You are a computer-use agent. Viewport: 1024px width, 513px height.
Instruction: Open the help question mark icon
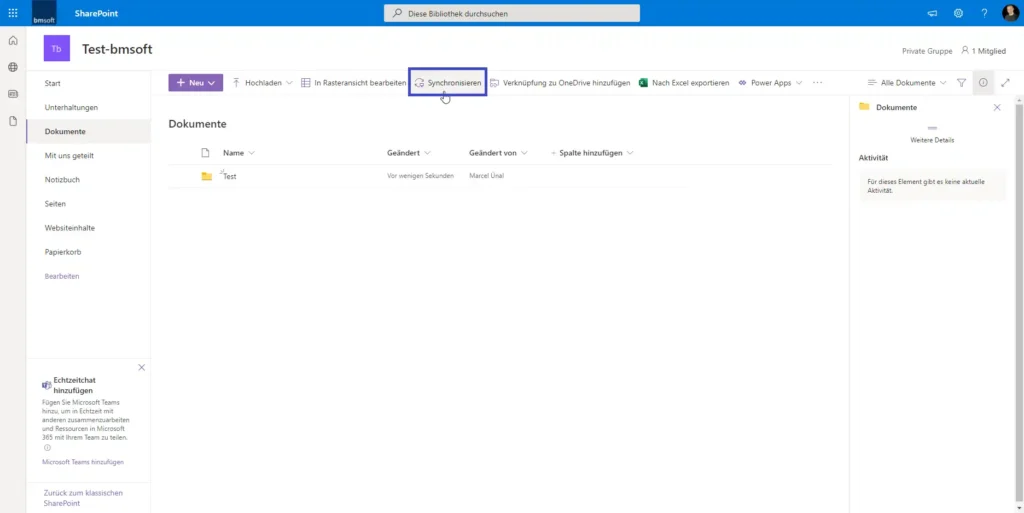[x=984, y=13]
